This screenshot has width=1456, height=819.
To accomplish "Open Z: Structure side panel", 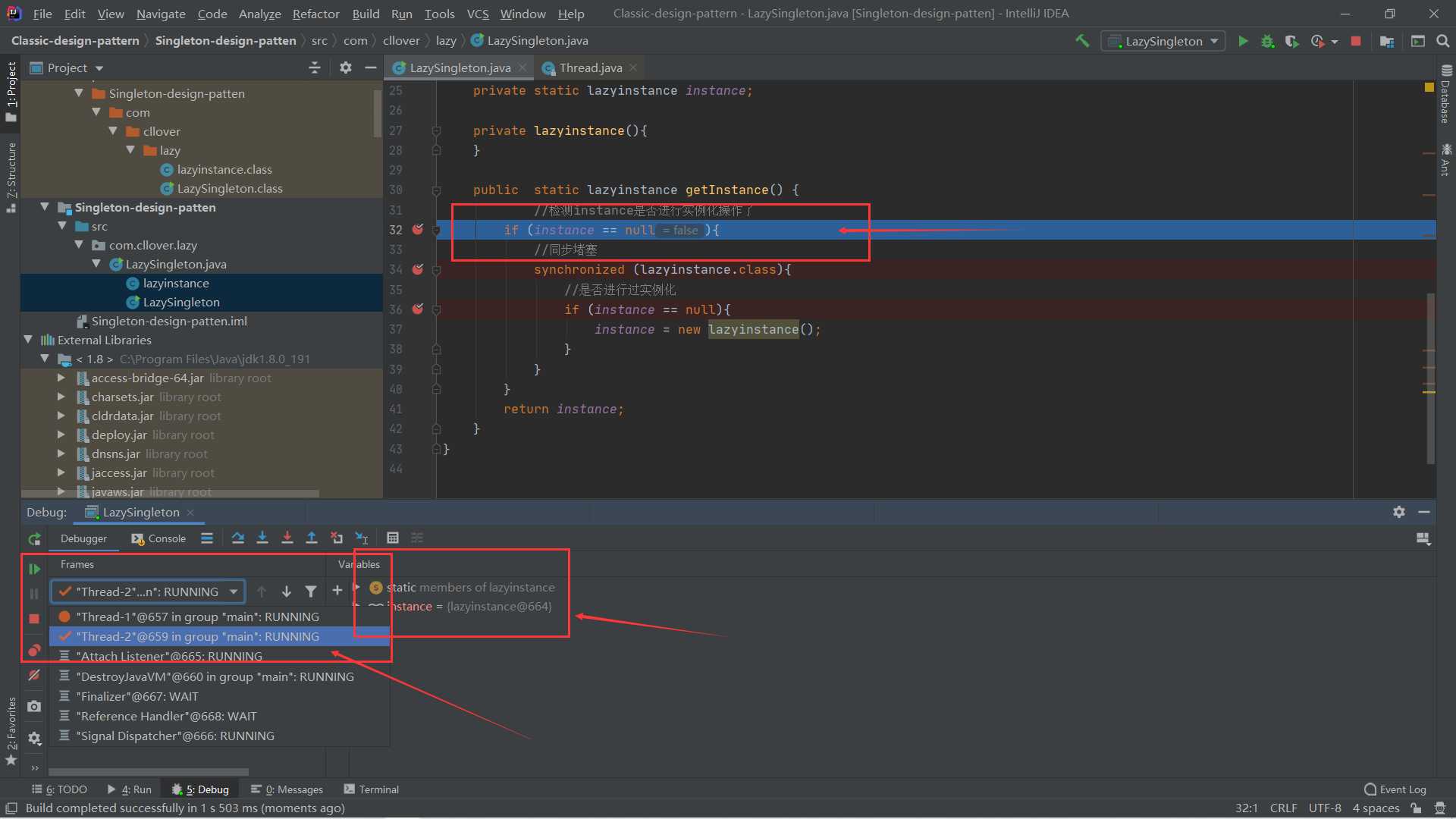I will (11, 177).
